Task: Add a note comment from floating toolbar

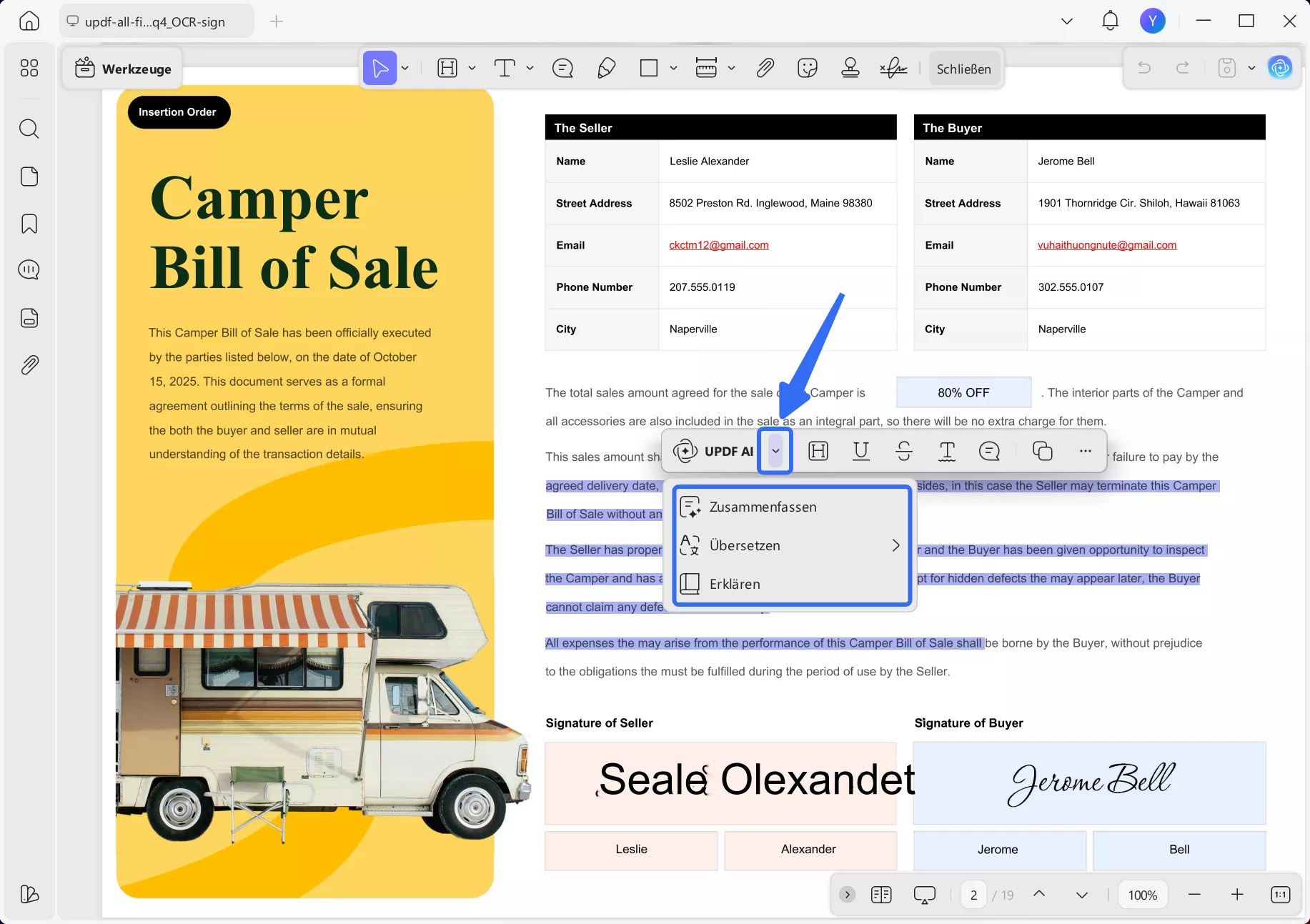Action: point(990,451)
